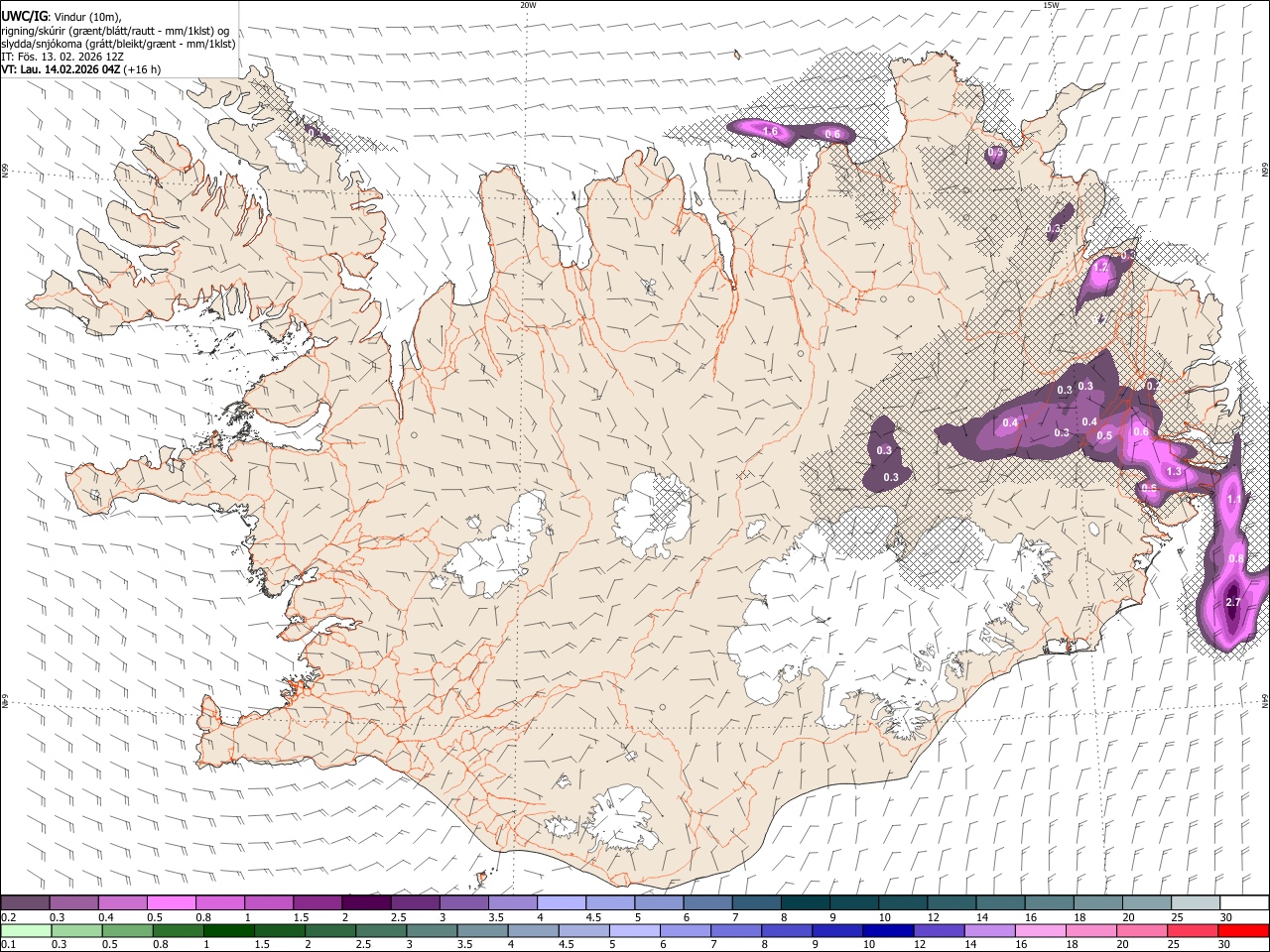
Task: Click the pink swatch between 0.5 and 0.8
Action: pyautogui.click(x=171, y=903)
